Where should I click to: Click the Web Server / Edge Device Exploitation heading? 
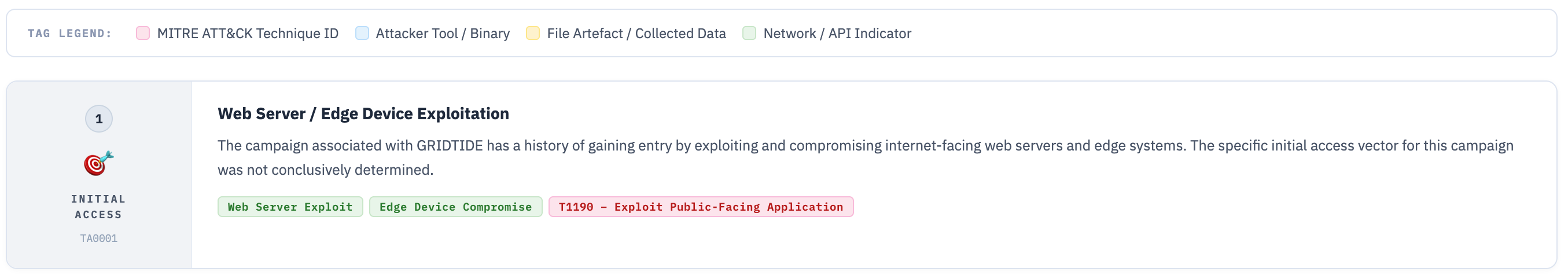363,114
